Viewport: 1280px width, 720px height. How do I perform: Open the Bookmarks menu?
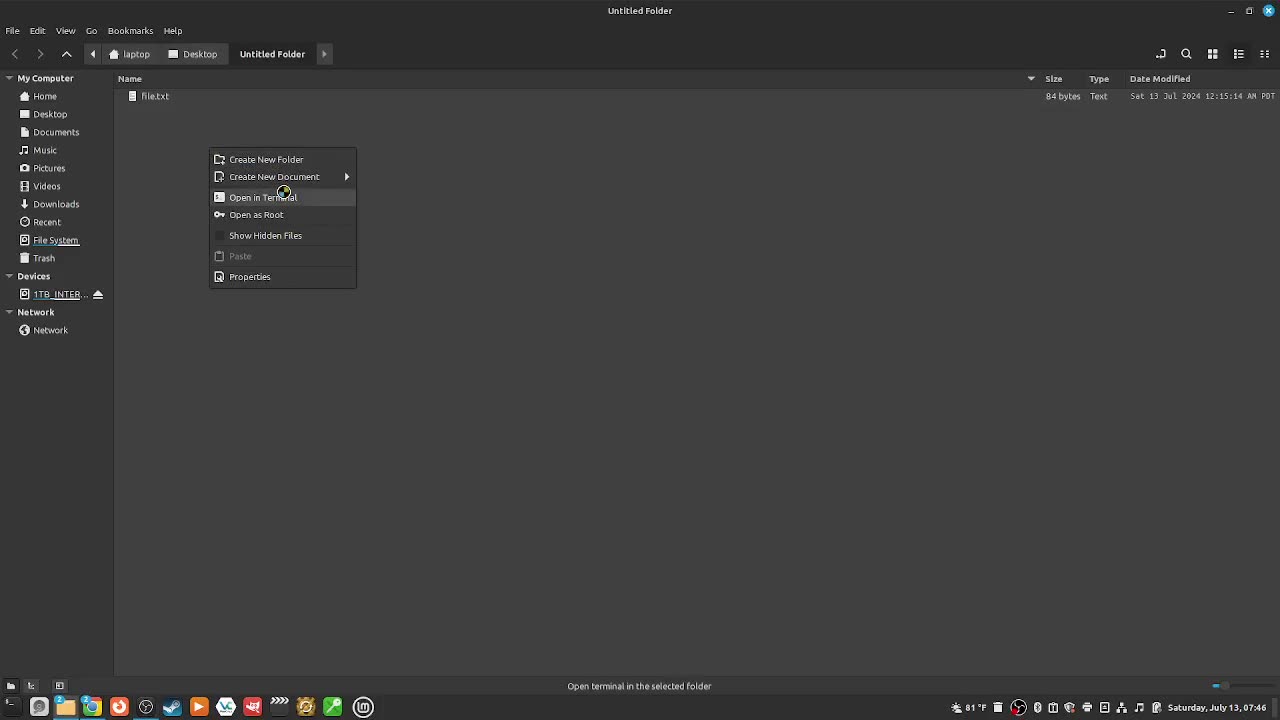tap(130, 31)
